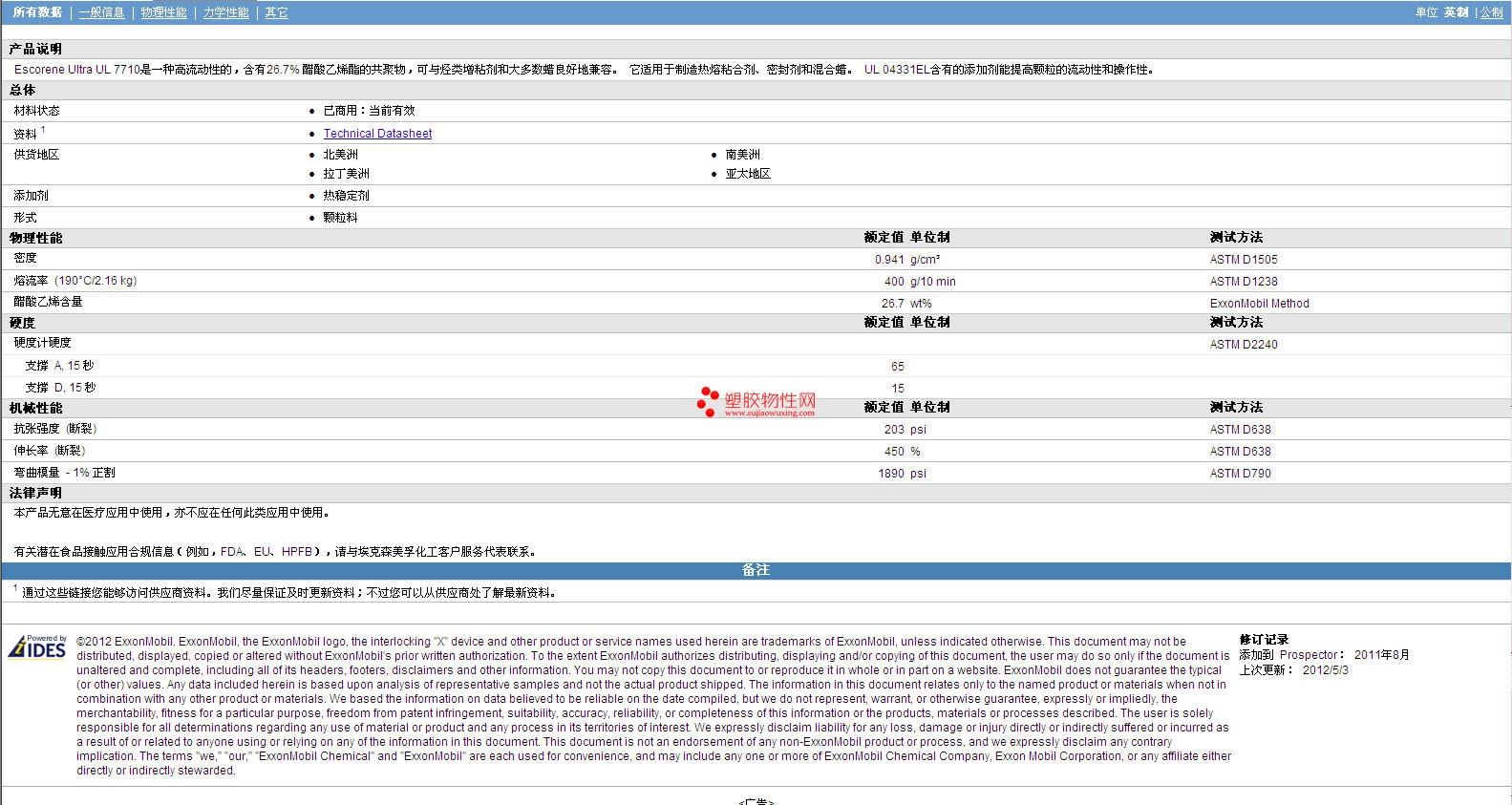
Task: Click the tensile strength value 203
Action: pos(894,430)
